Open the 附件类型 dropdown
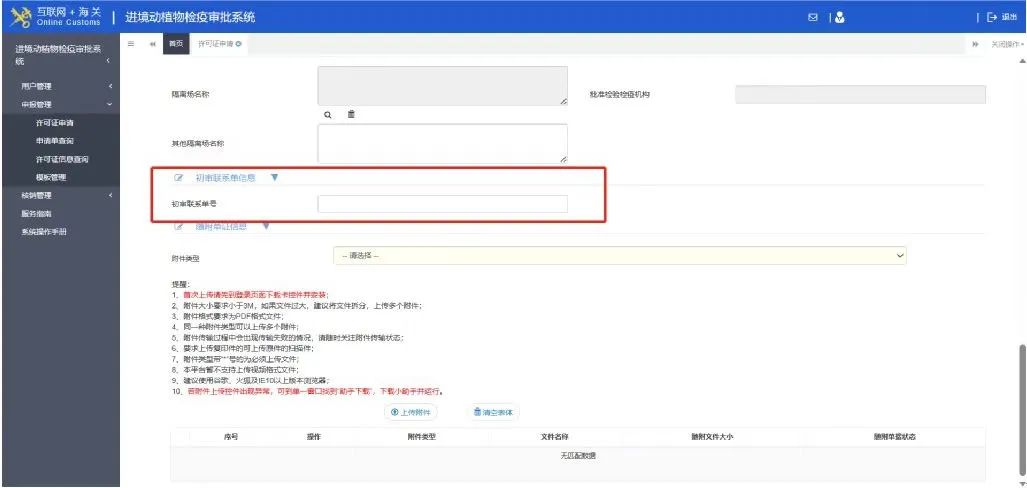This screenshot has width=1027, height=488. tap(620, 256)
